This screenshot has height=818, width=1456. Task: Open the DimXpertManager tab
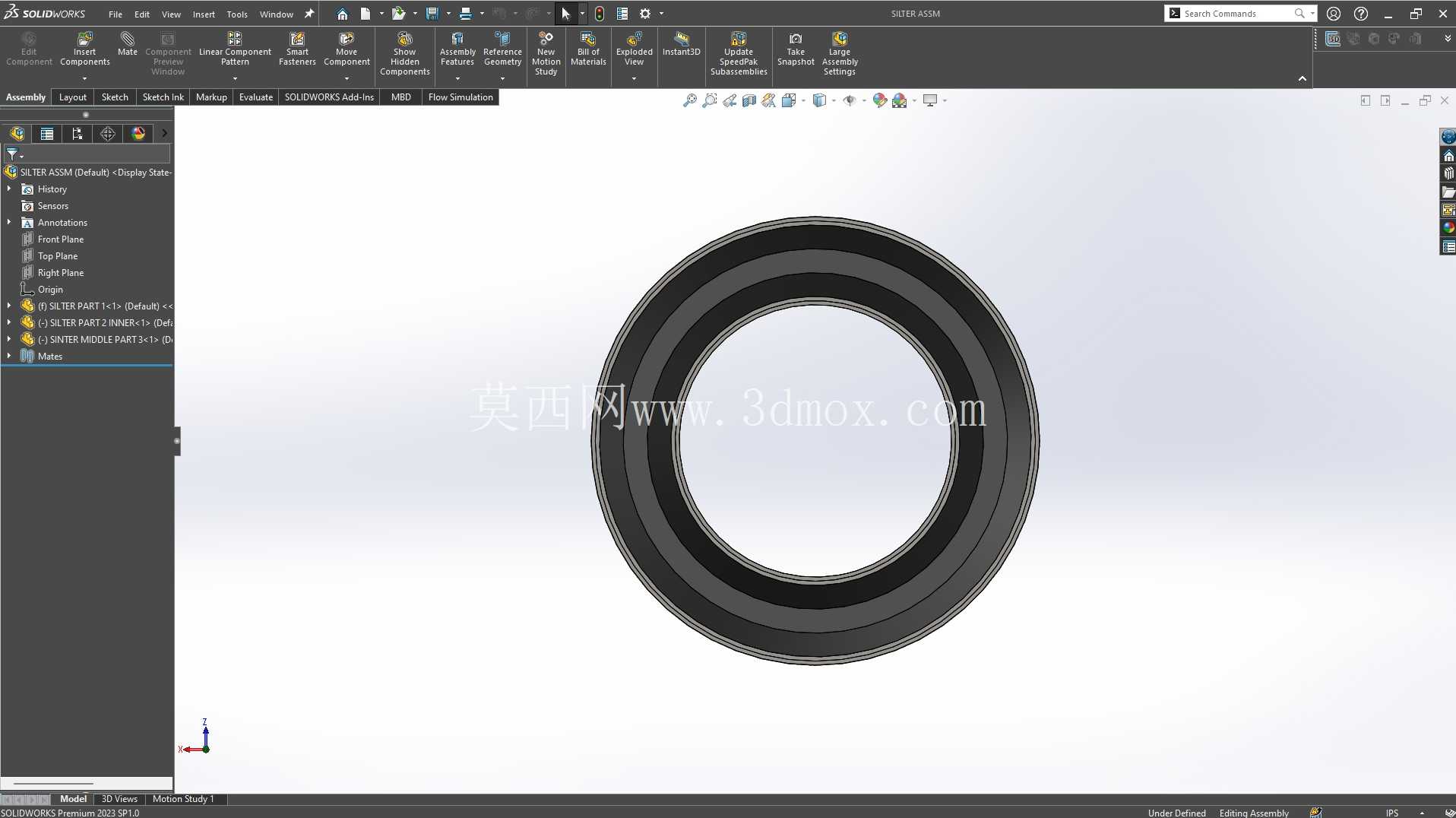(x=108, y=134)
